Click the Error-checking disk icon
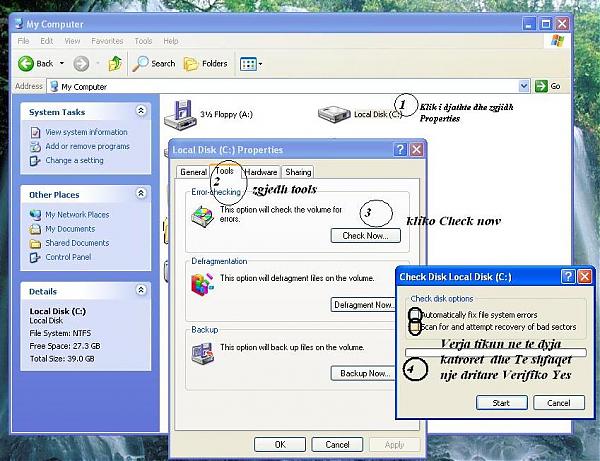This screenshot has width=600, height=461. pos(202,216)
